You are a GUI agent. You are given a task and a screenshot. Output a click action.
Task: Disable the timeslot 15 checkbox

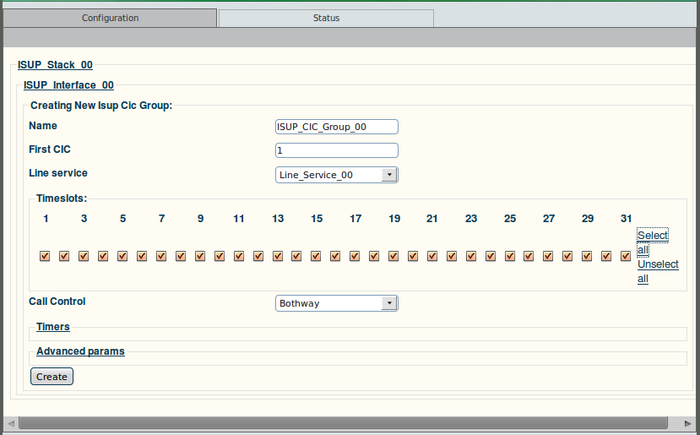(x=316, y=256)
